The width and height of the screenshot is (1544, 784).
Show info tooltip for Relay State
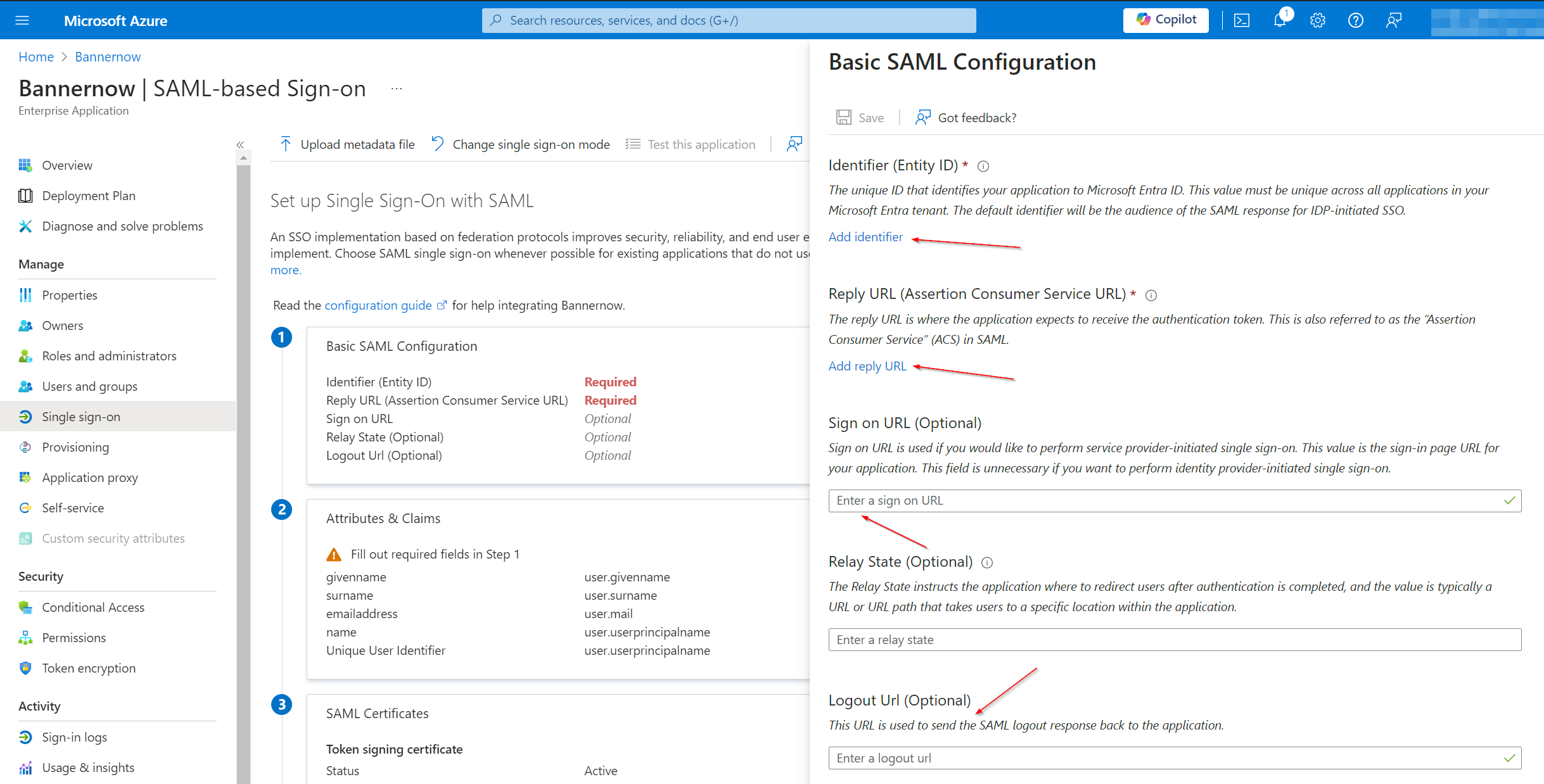coord(987,562)
